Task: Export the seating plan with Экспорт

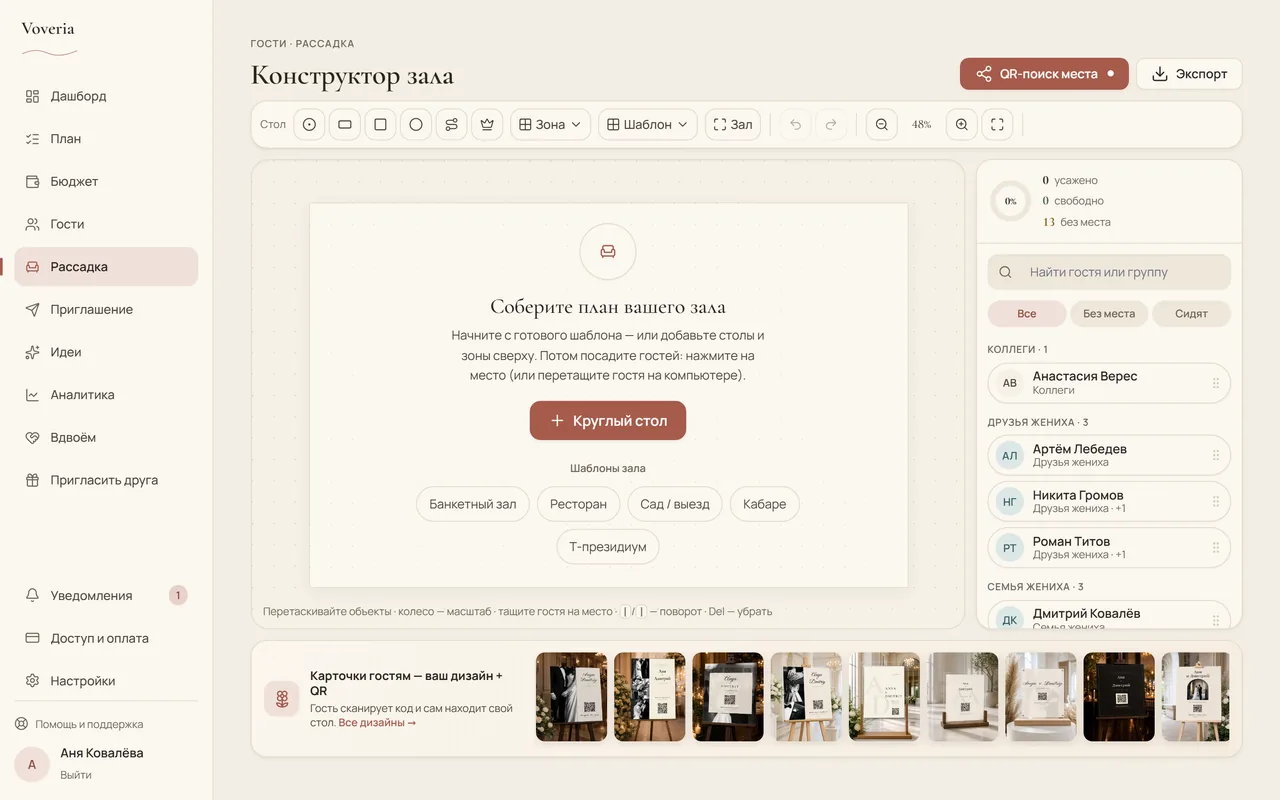Action: pos(1189,74)
